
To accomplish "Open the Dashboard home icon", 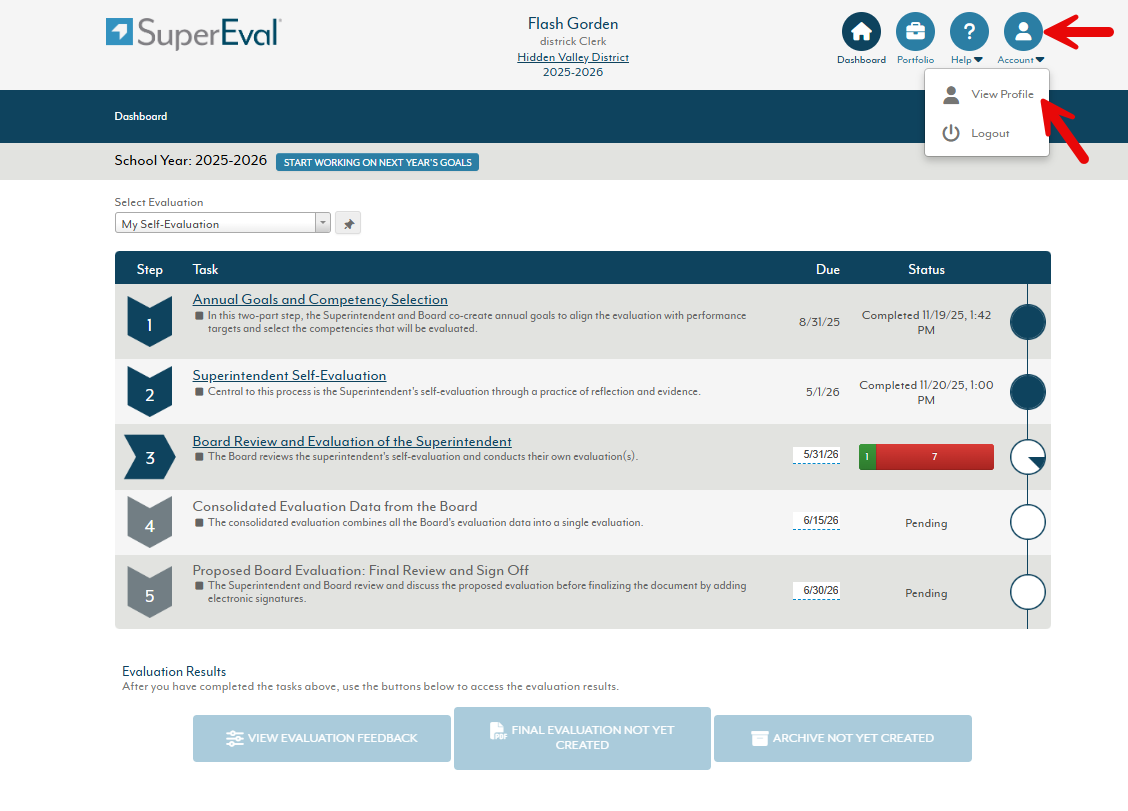I will tap(861, 32).
